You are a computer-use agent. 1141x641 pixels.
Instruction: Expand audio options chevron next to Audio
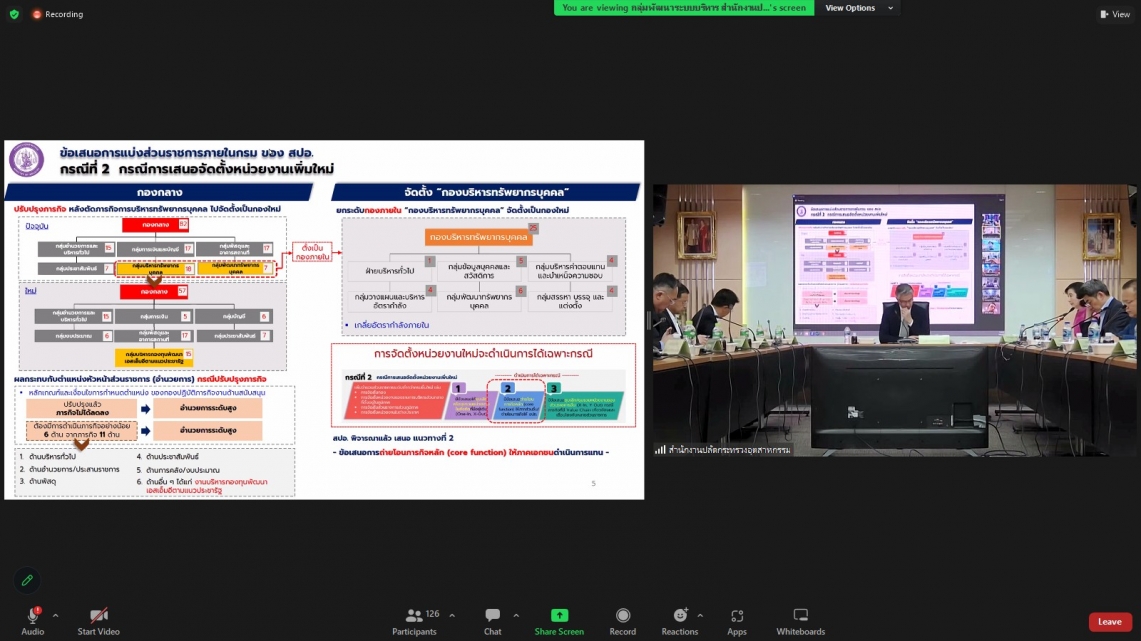pos(55,616)
